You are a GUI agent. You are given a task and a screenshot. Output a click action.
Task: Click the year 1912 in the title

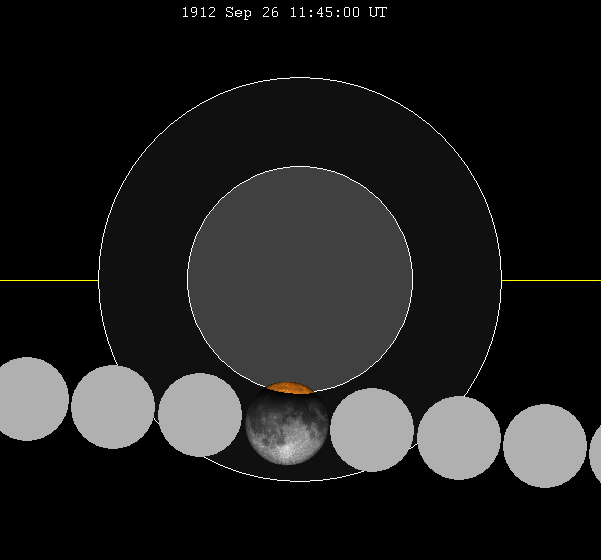click(198, 13)
